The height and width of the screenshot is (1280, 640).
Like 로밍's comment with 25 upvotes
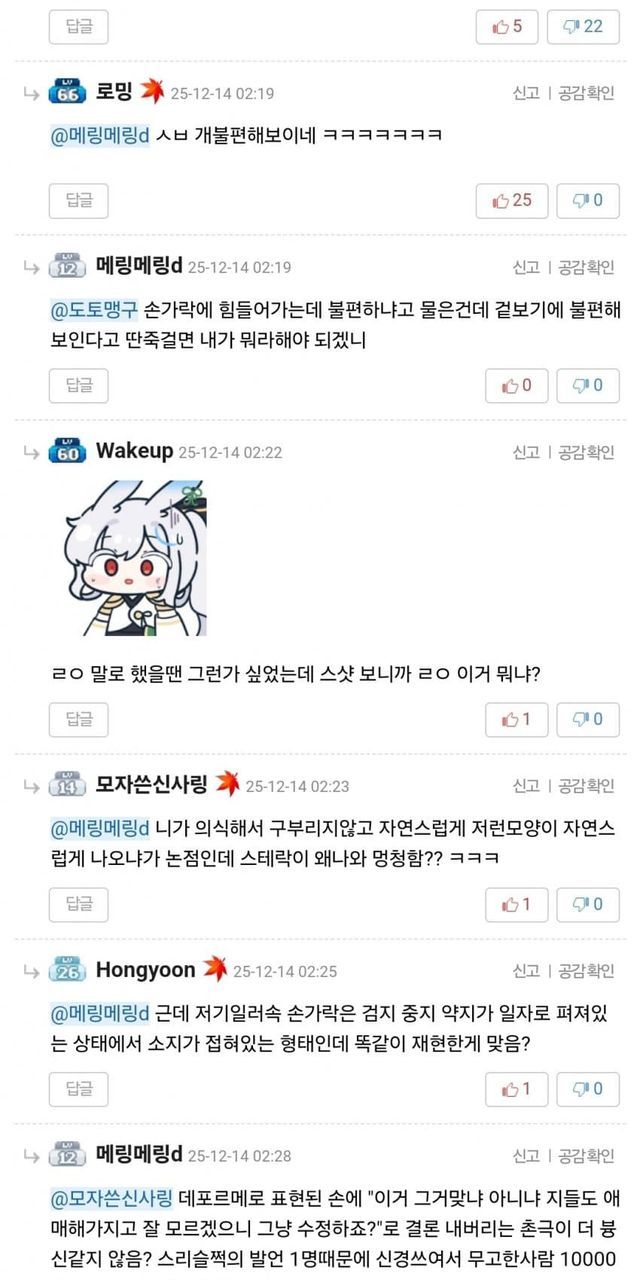pos(514,200)
